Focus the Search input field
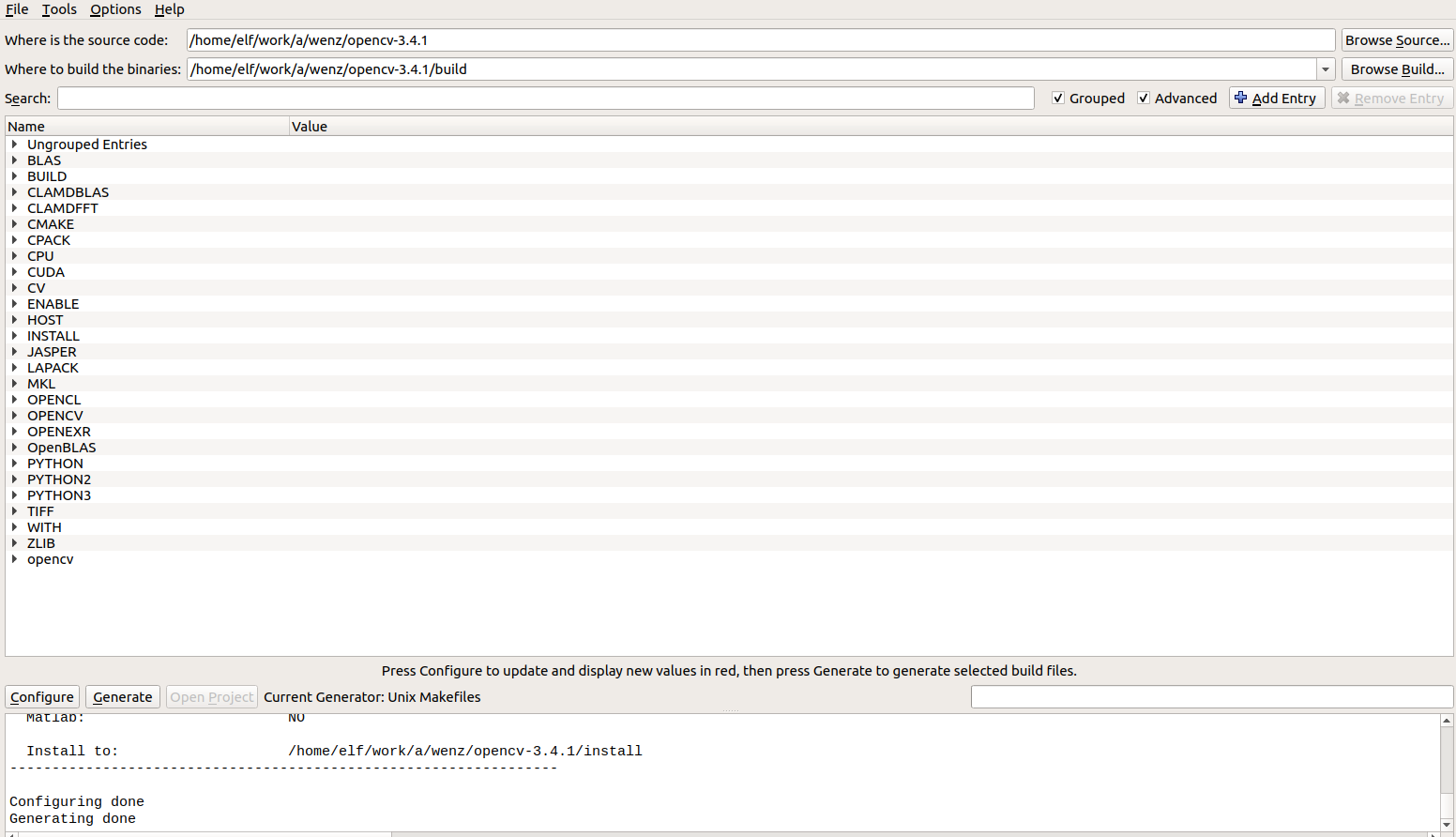Screen dimensions: 1456x837 coord(546,99)
